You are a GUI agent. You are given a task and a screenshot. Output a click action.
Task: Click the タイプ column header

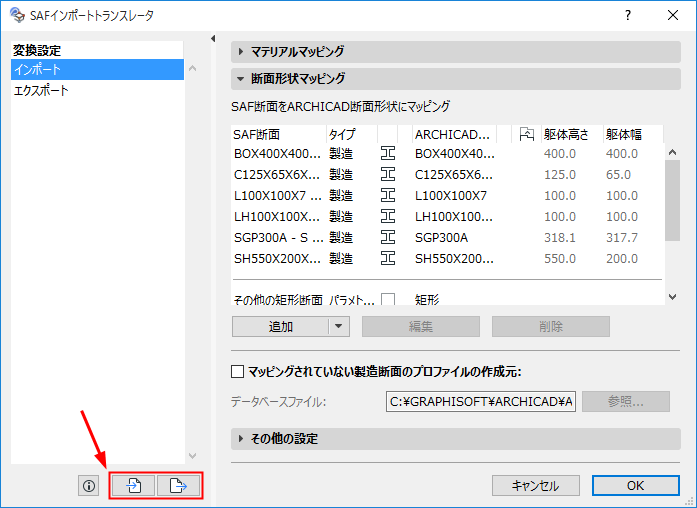(x=352, y=134)
